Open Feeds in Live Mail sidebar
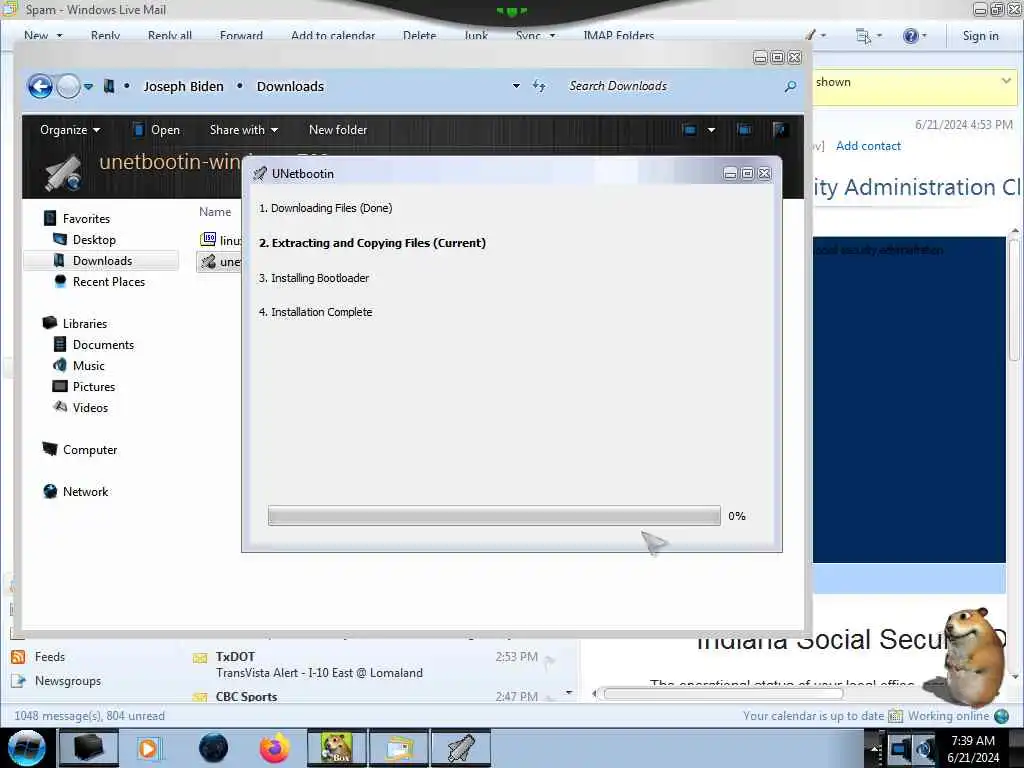The height and width of the screenshot is (768, 1024). (x=50, y=656)
